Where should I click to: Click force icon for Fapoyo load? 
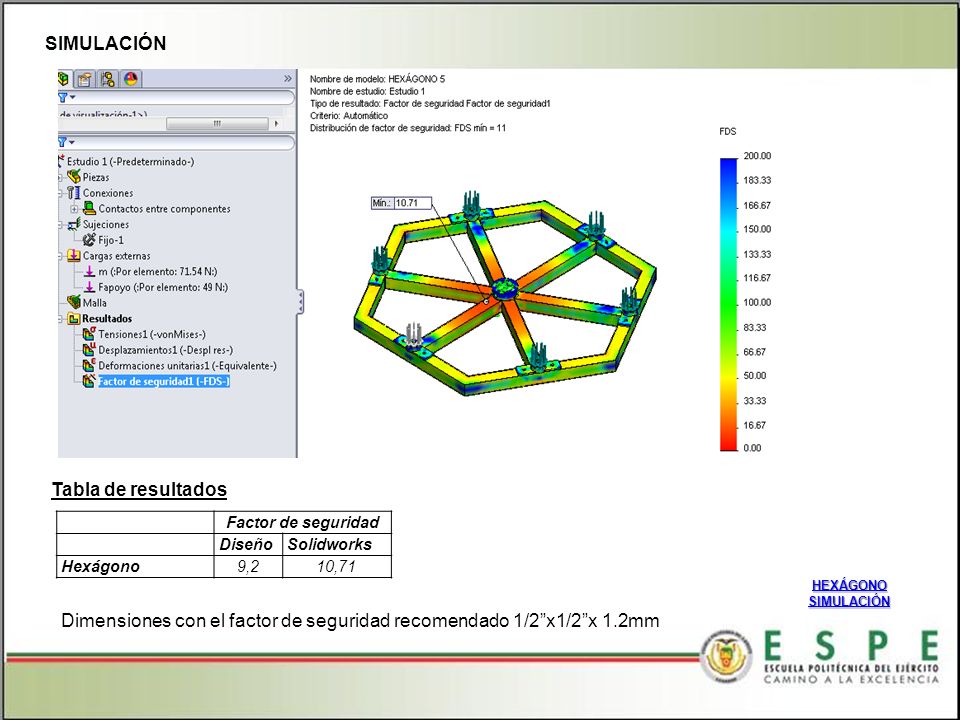pyautogui.click(x=89, y=287)
